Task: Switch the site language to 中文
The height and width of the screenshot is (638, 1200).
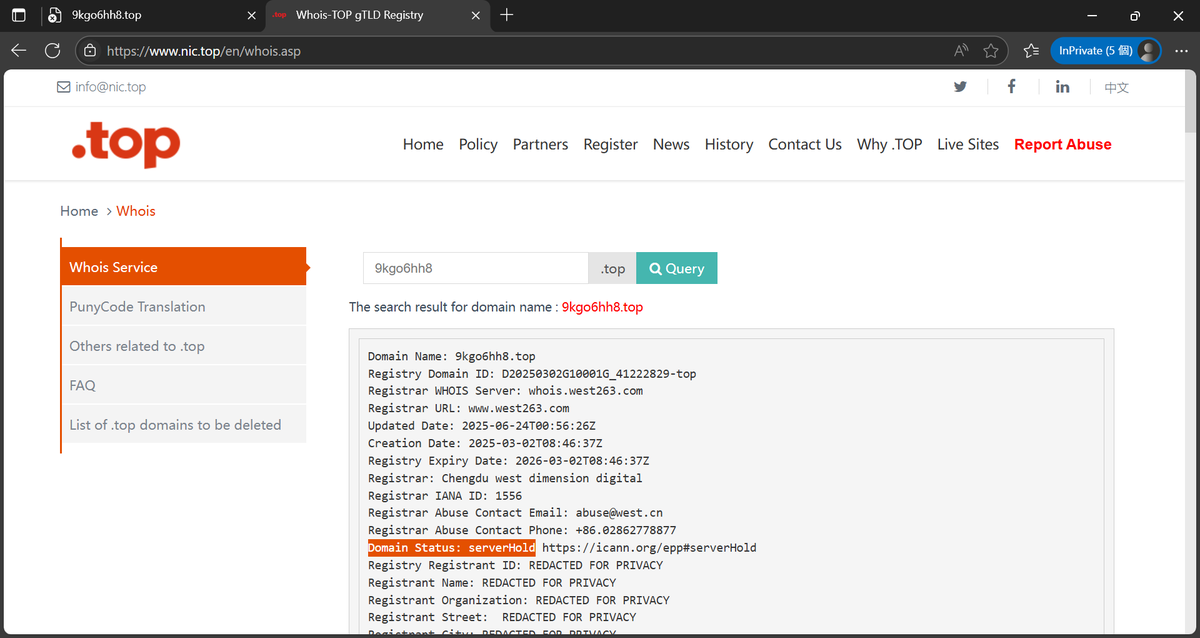Action: pos(1117,88)
